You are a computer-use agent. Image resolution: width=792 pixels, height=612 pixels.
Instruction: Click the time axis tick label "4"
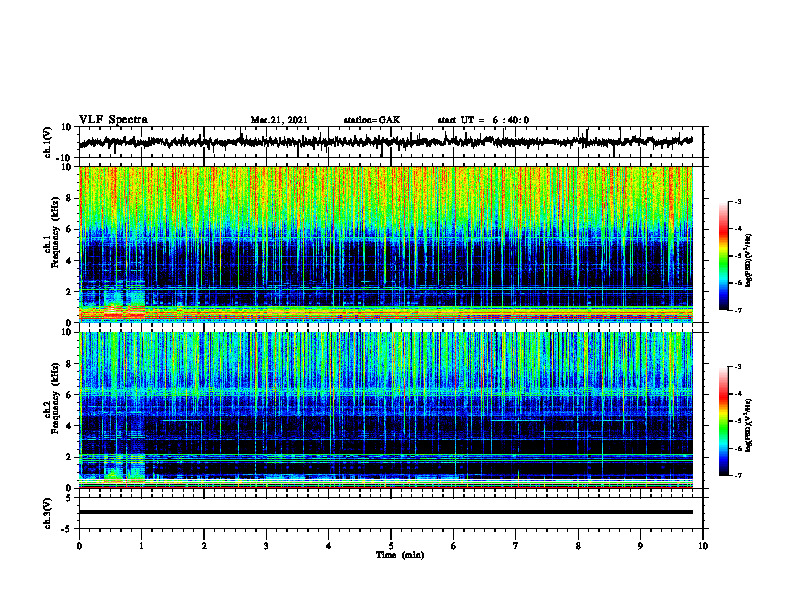(329, 546)
